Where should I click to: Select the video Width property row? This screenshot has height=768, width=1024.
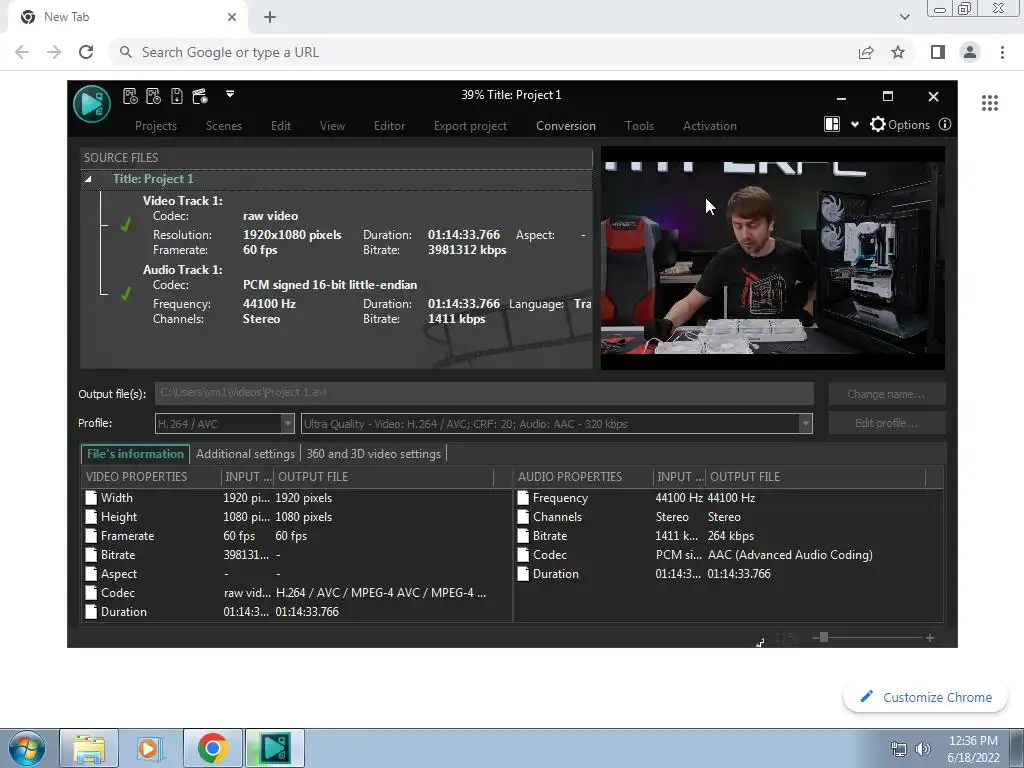pyautogui.click(x=296, y=498)
